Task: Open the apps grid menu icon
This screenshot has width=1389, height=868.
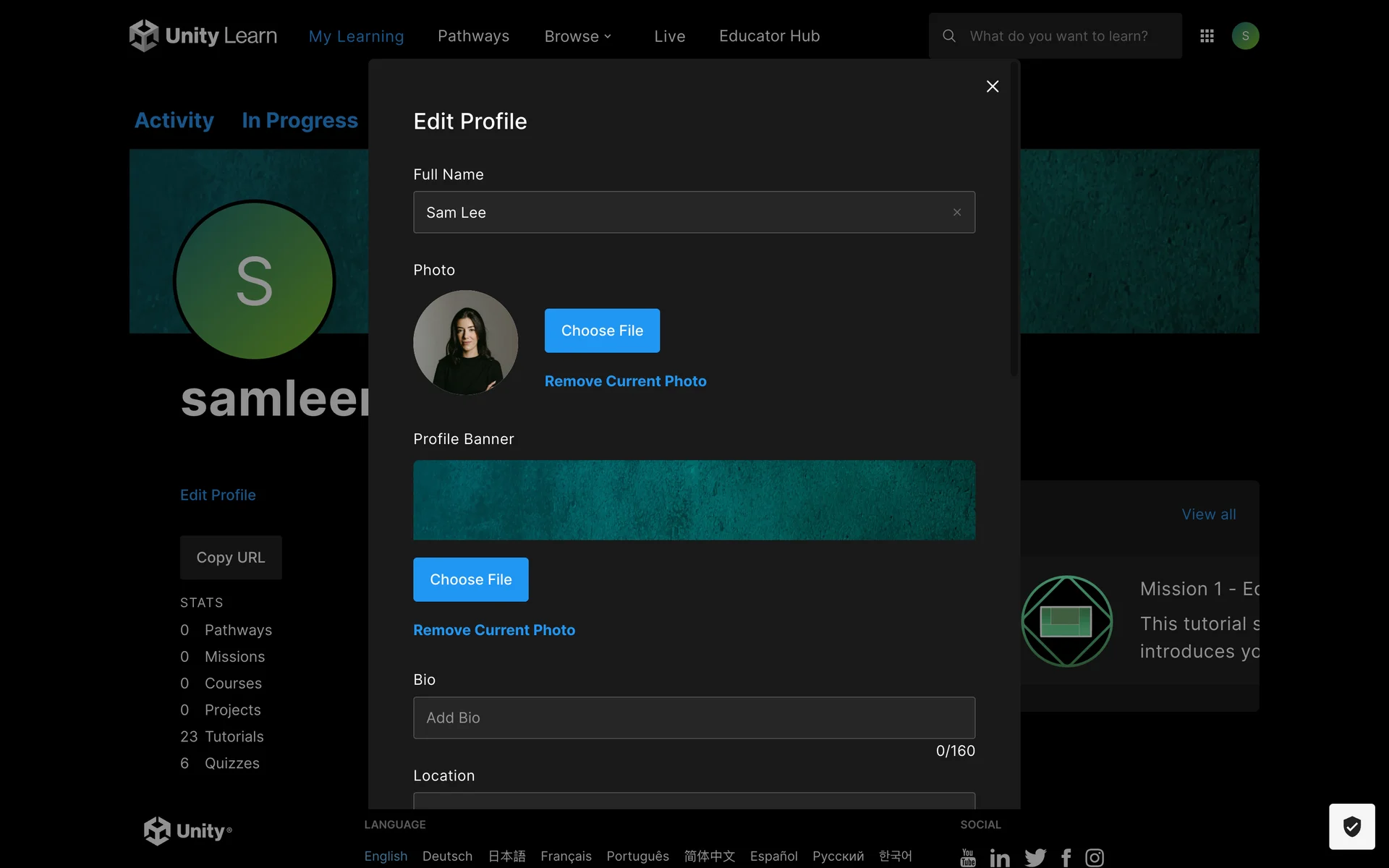Action: tap(1207, 35)
